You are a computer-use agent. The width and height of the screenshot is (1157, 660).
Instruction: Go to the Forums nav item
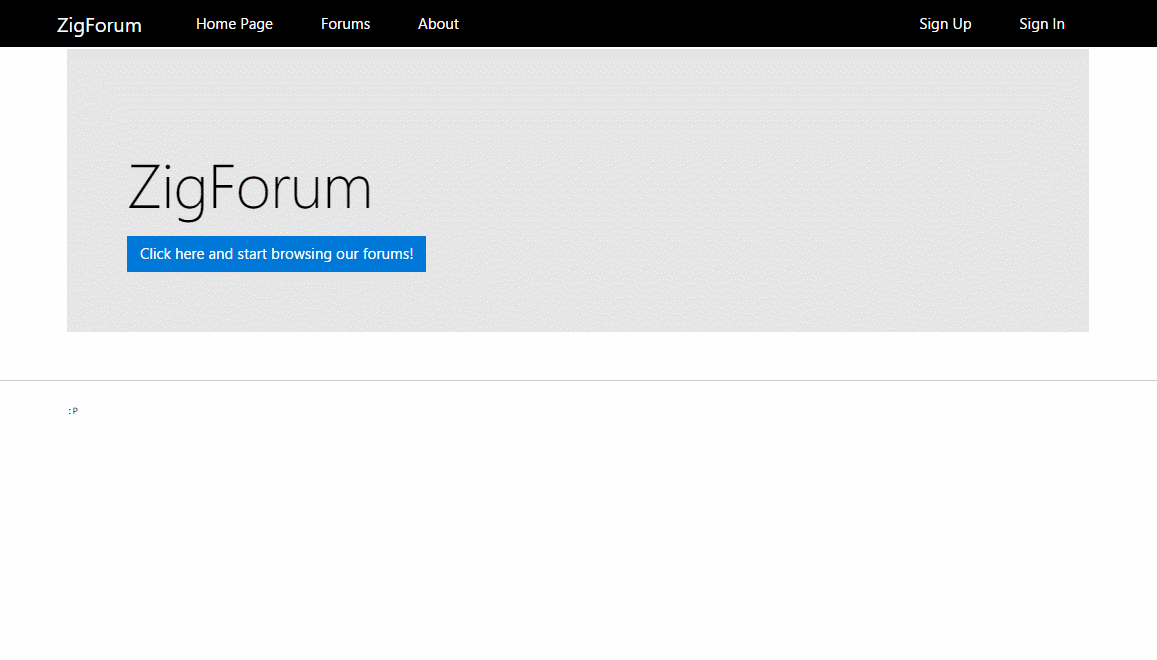coord(345,24)
